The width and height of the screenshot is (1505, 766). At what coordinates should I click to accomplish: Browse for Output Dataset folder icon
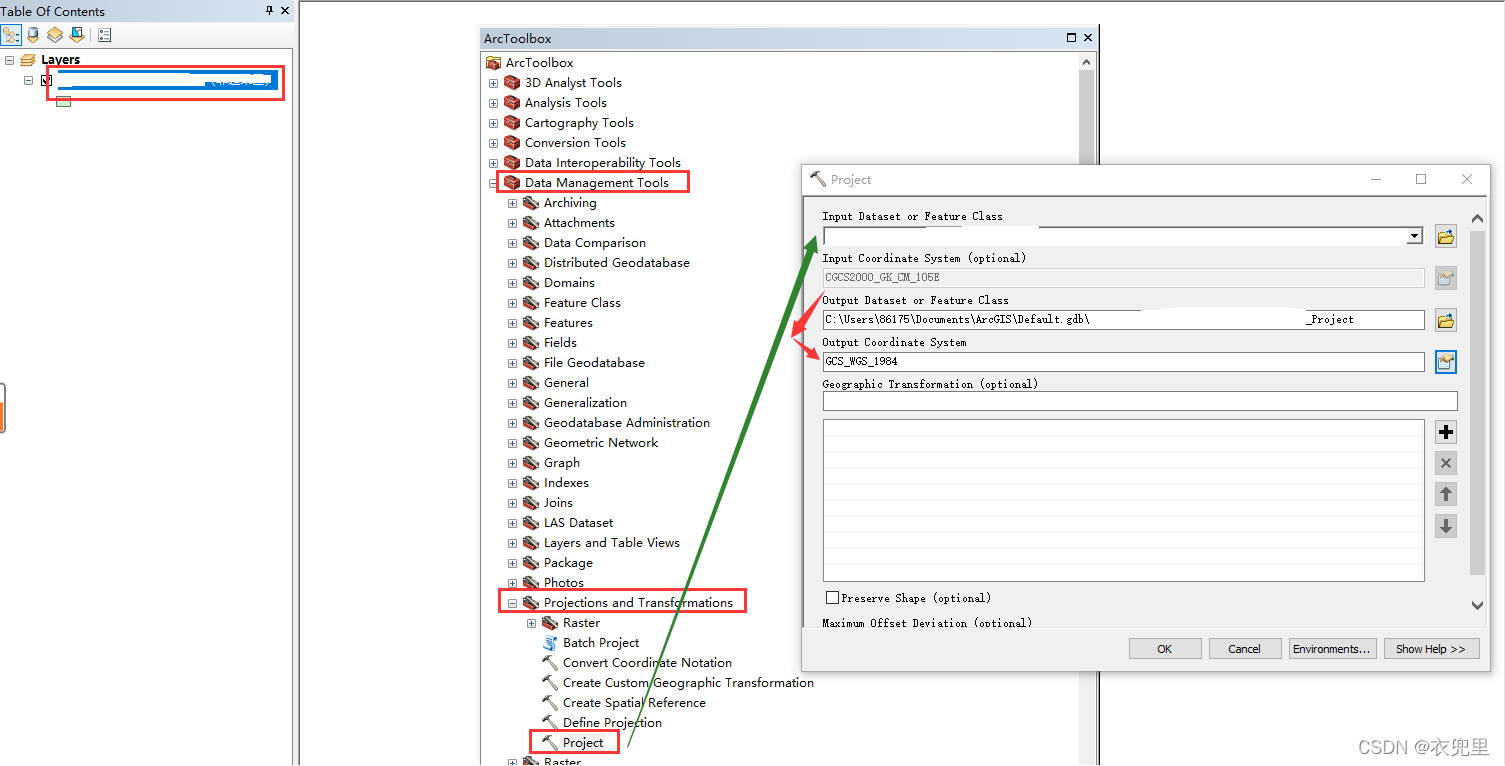1445,321
